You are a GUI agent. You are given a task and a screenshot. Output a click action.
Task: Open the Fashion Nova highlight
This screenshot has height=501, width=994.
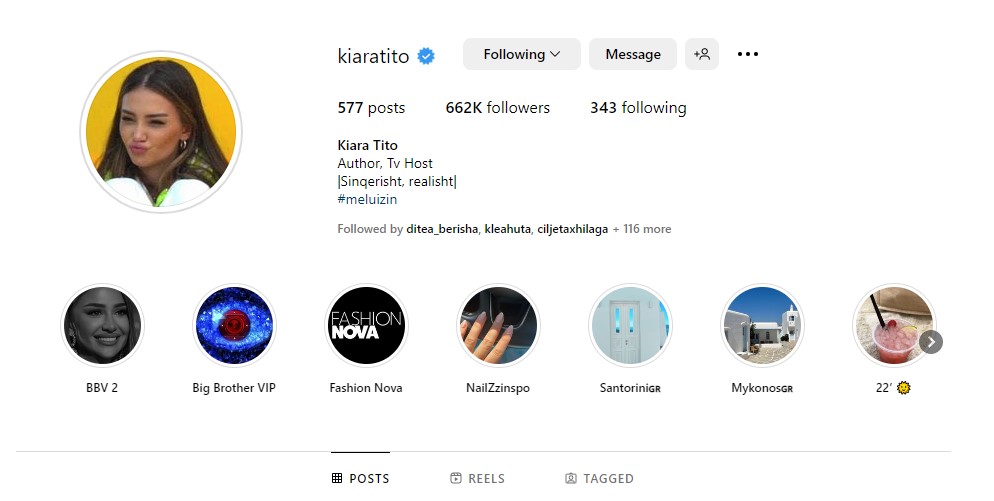pos(366,325)
